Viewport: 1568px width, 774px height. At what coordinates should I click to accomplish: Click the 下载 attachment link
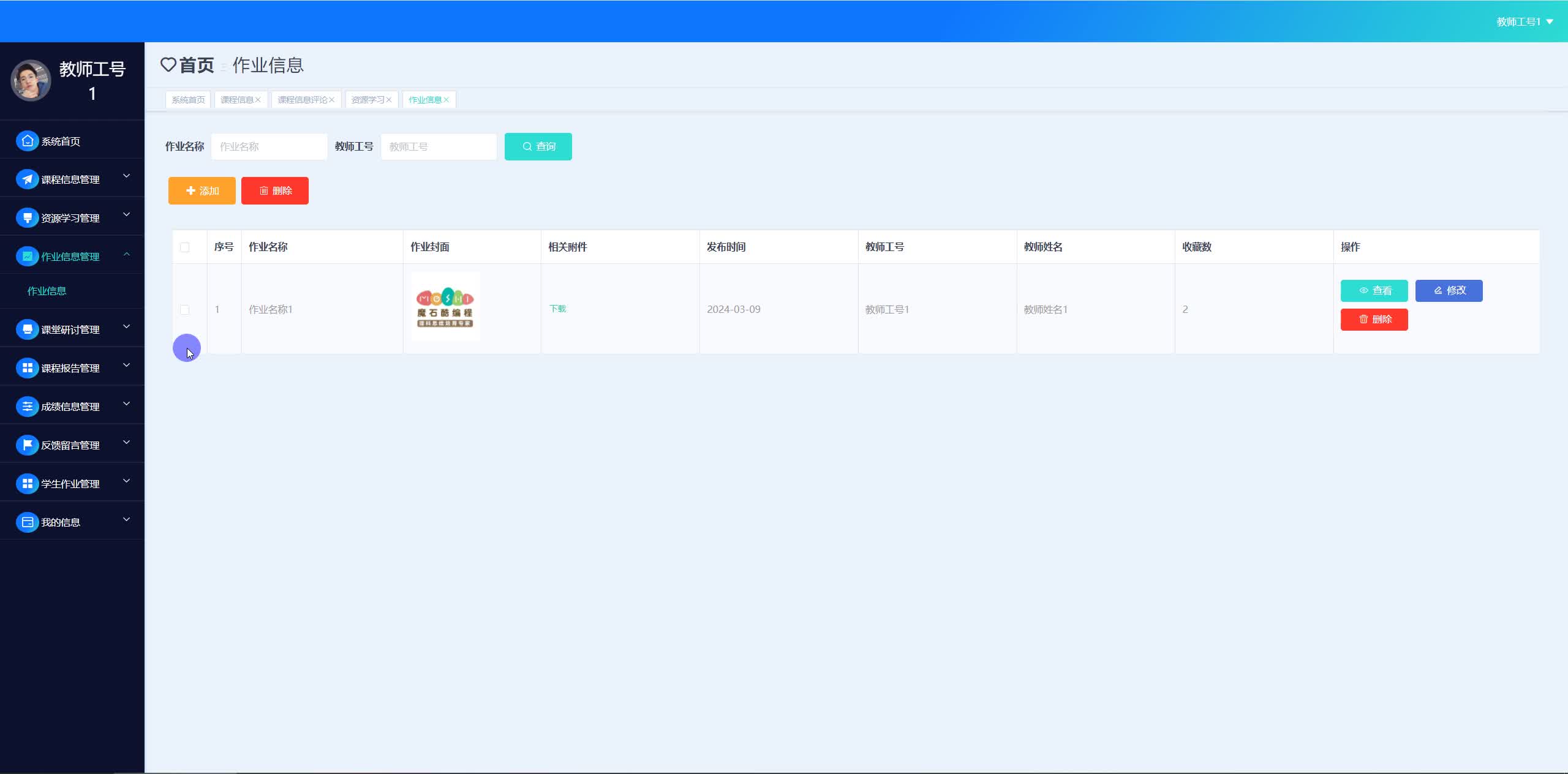coord(557,309)
